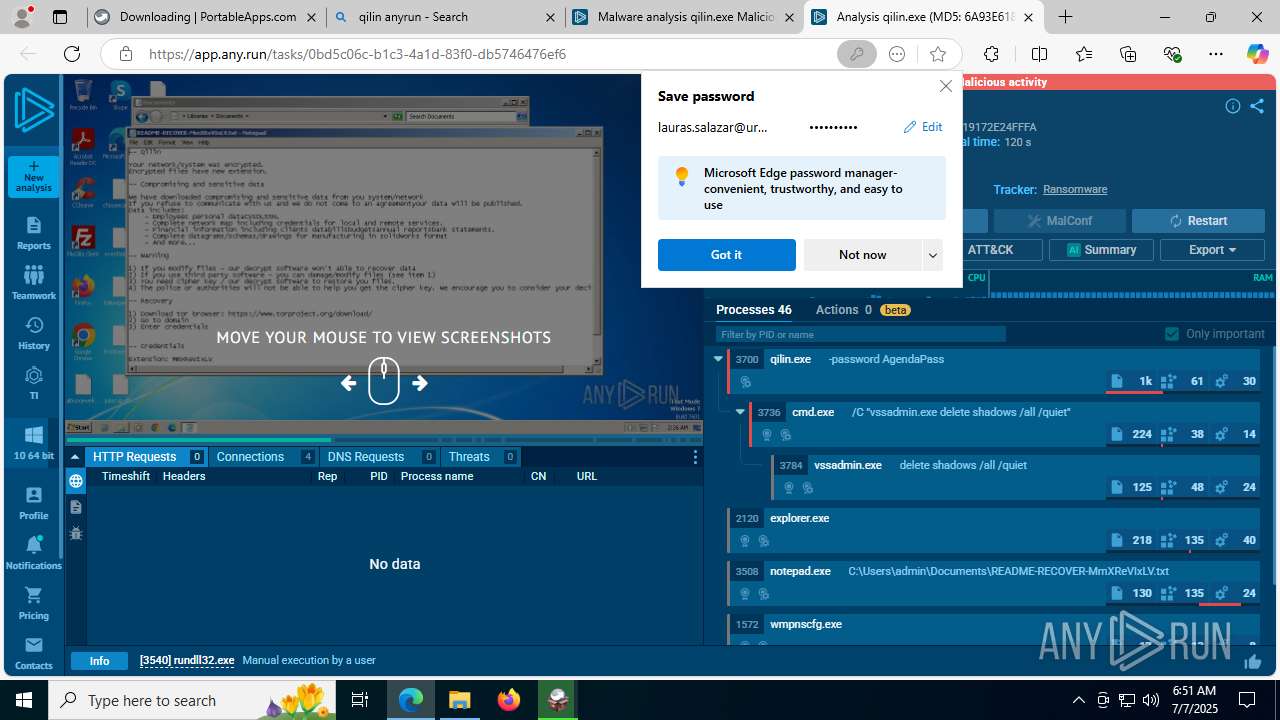Follow the Ransomware tracker link
The image size is (1280, 720).
pos(1075,189)
